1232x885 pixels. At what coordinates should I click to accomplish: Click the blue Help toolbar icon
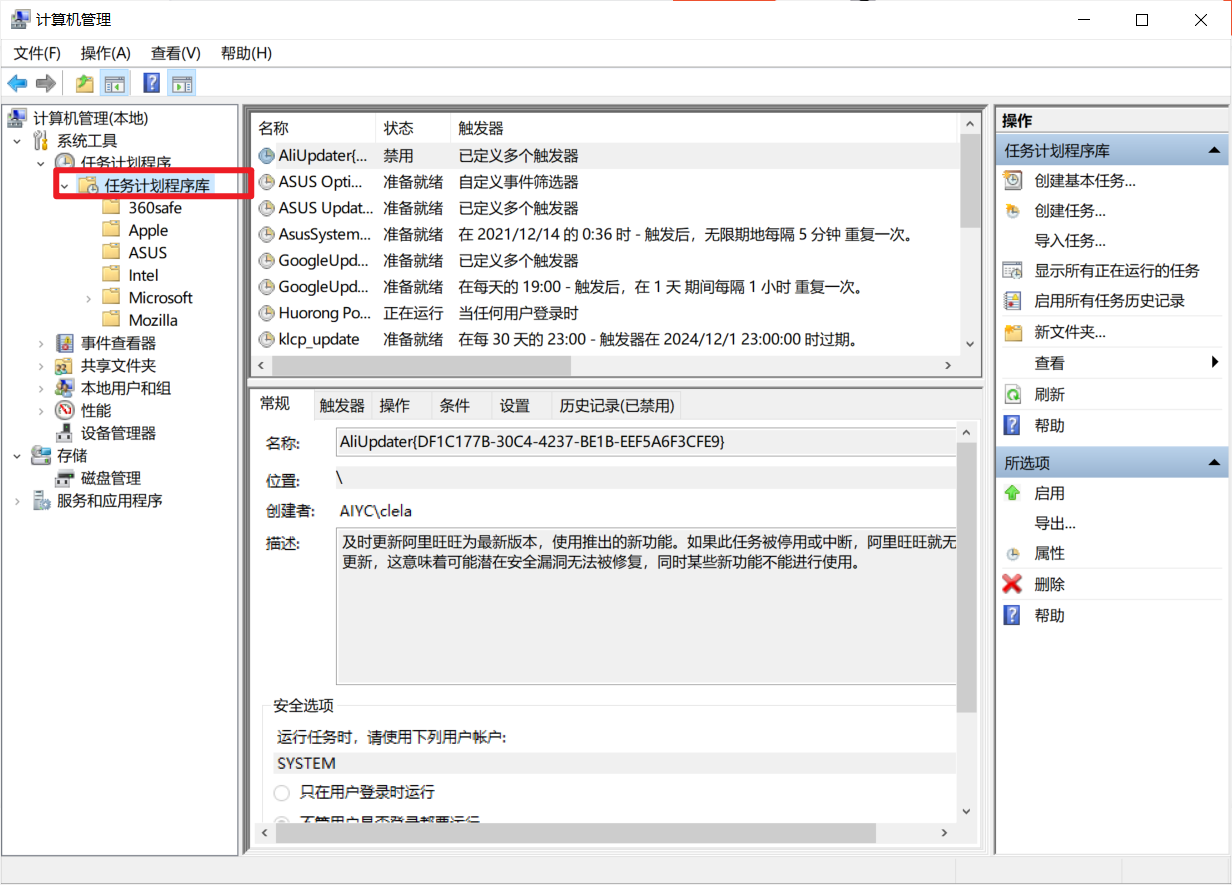tap(152, 83)
